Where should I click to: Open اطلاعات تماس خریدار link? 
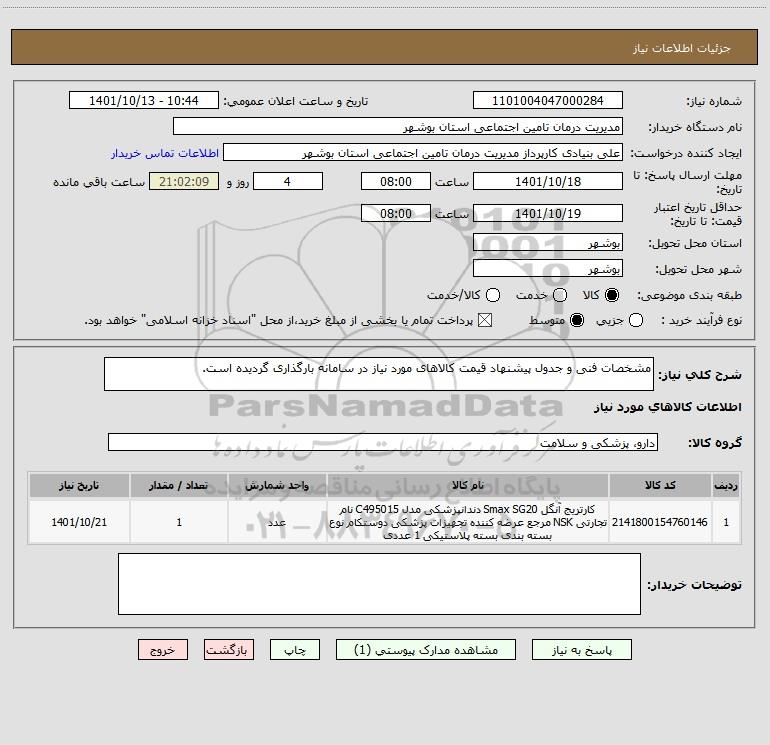(x=165, y=153)
